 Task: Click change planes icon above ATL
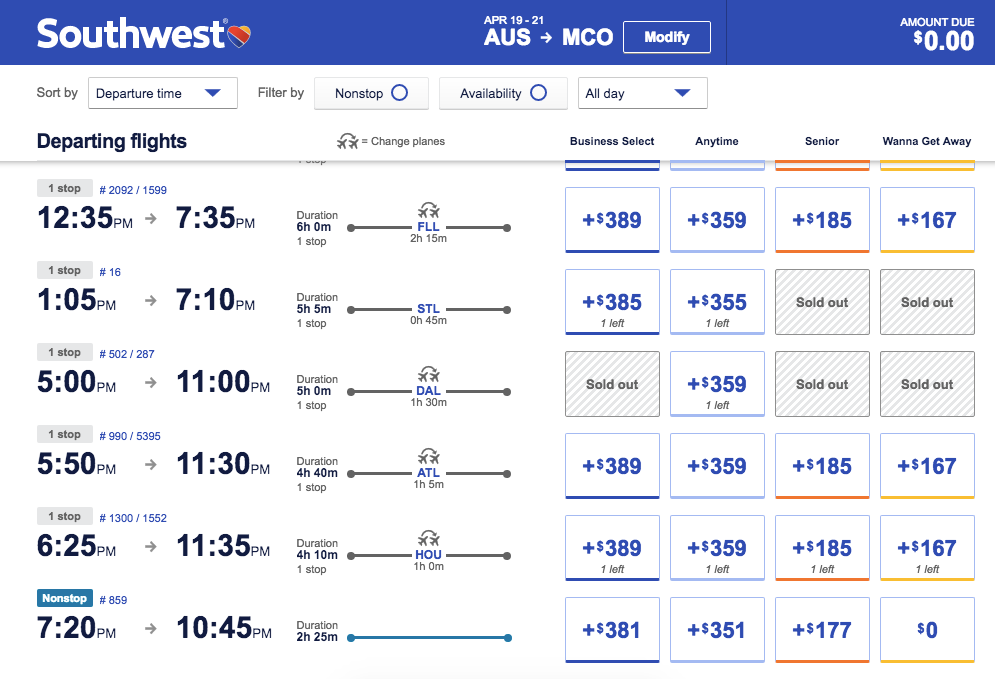click(428, 456)
